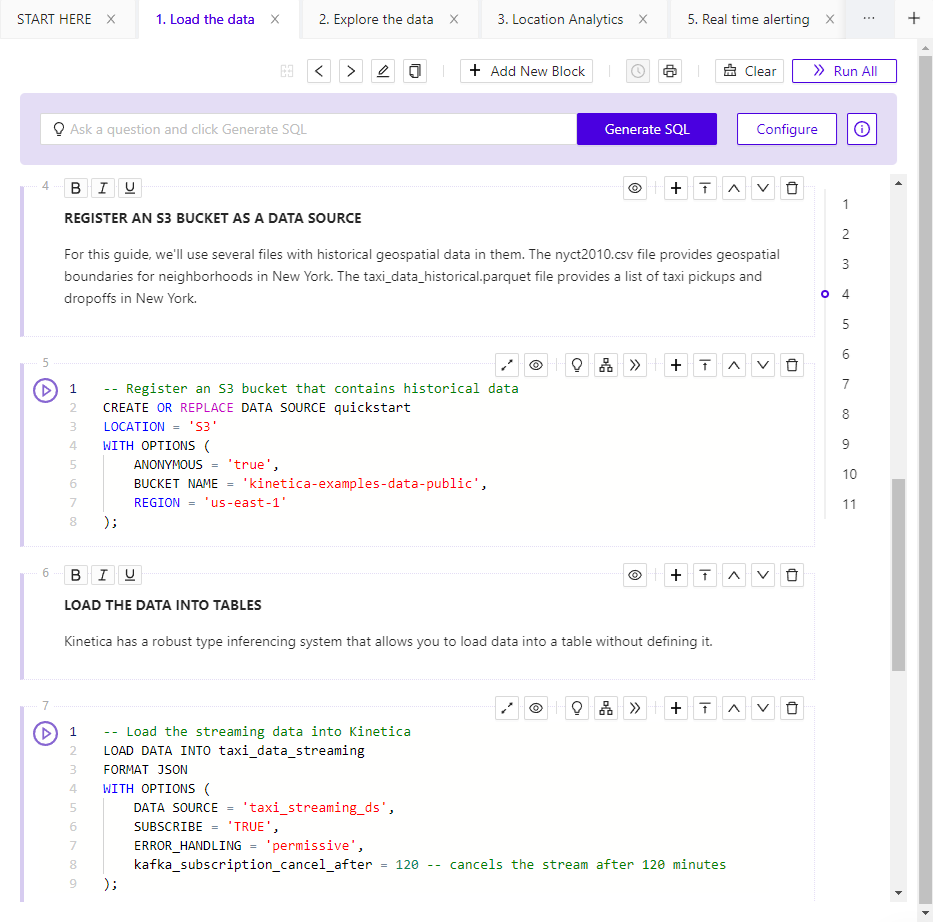Screen dimensions: 933x922
Task: Click the lightbulb suggestion icon on block 7
Action: 576,707
